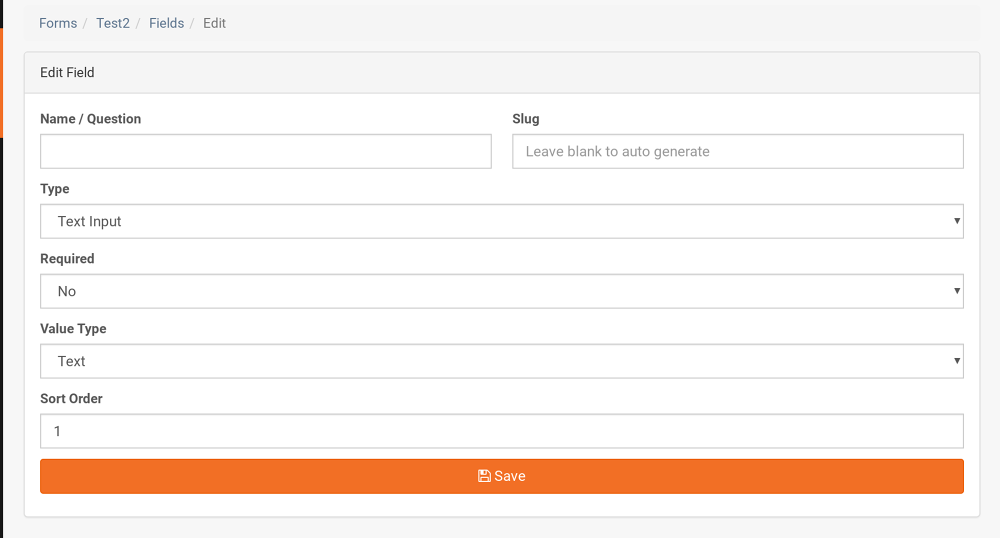Click the Sort Order label
1000x538 pixels.
pos(71,398)
